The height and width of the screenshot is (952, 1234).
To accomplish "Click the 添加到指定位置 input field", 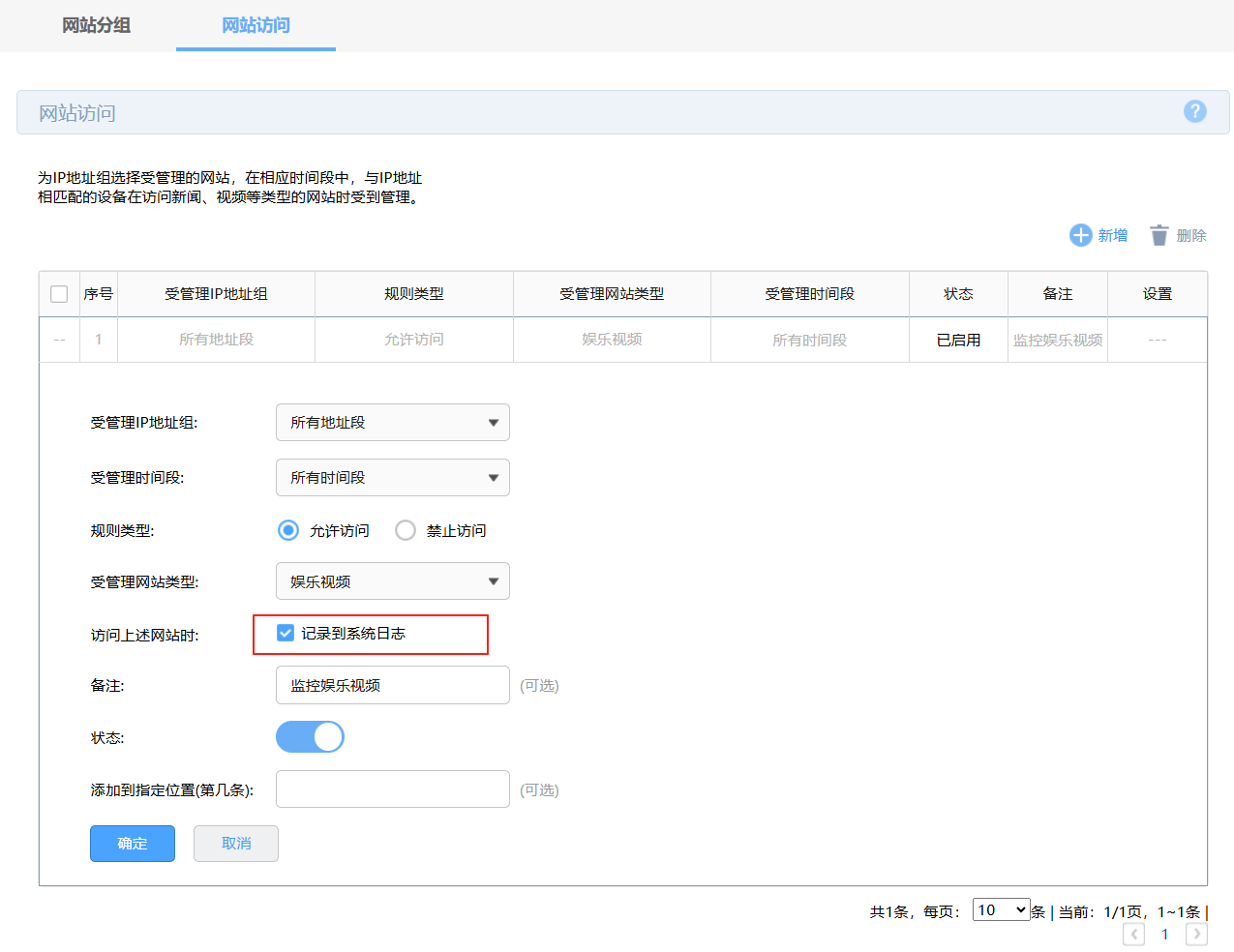I will pyautogui.click(x=392, y=788).
